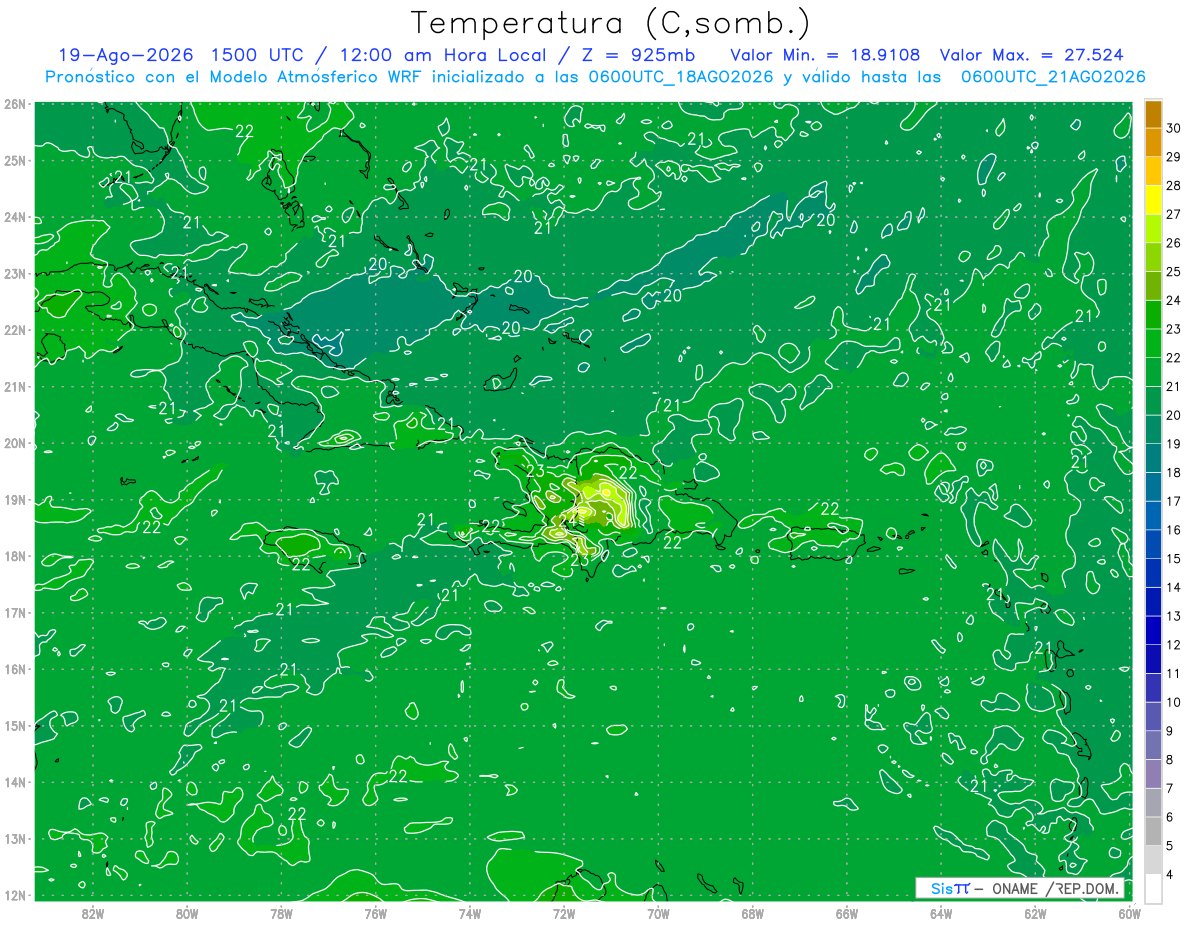The width and height of the screenshot is (1200, 927).
Task: Click the title "Temperatura (C,somb.)"
Action: pyautogui.click(x=610, y=22)
